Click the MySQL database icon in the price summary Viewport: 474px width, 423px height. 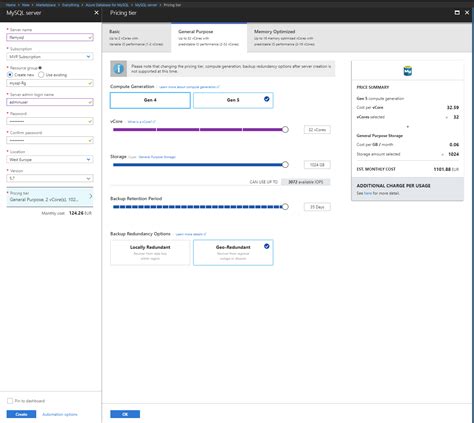(407, 71)
